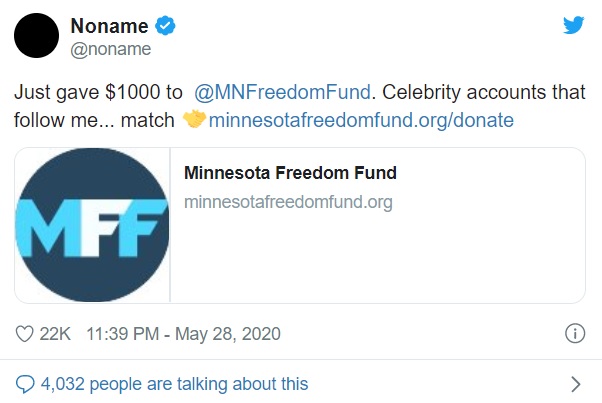The width and height of the screenshot is (602, 403).
Task: Click the Twitter bird logo
Action: (573, 26)
